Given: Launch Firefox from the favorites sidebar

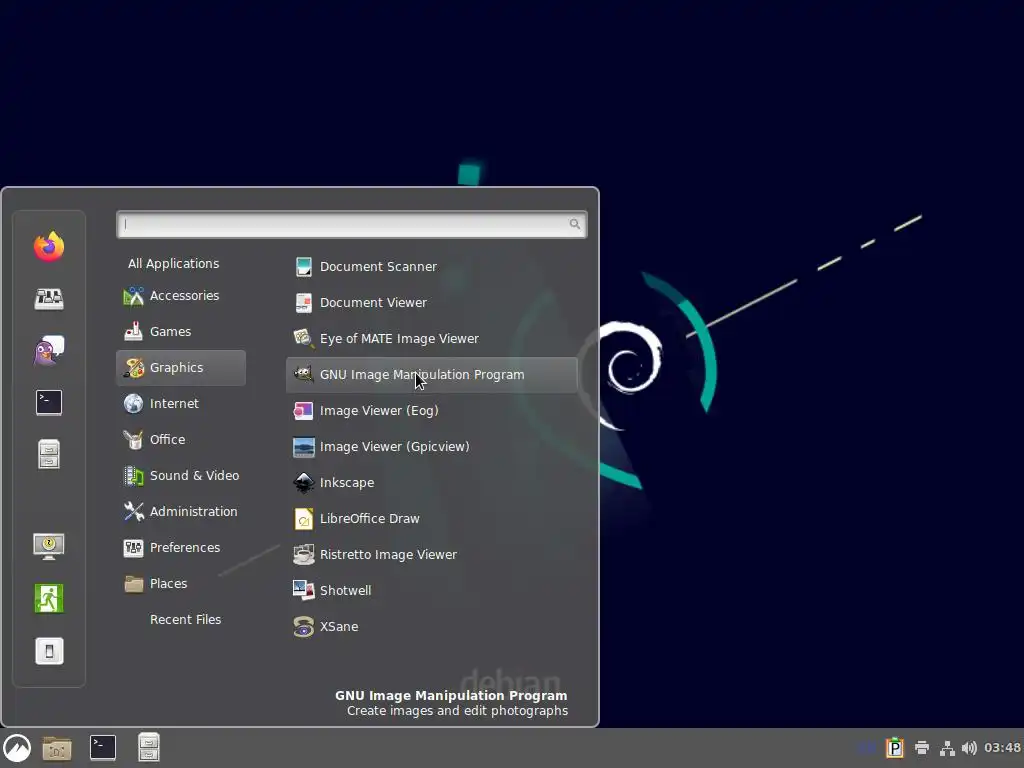Looking at the screenshot, I should (x=49, y=246).
